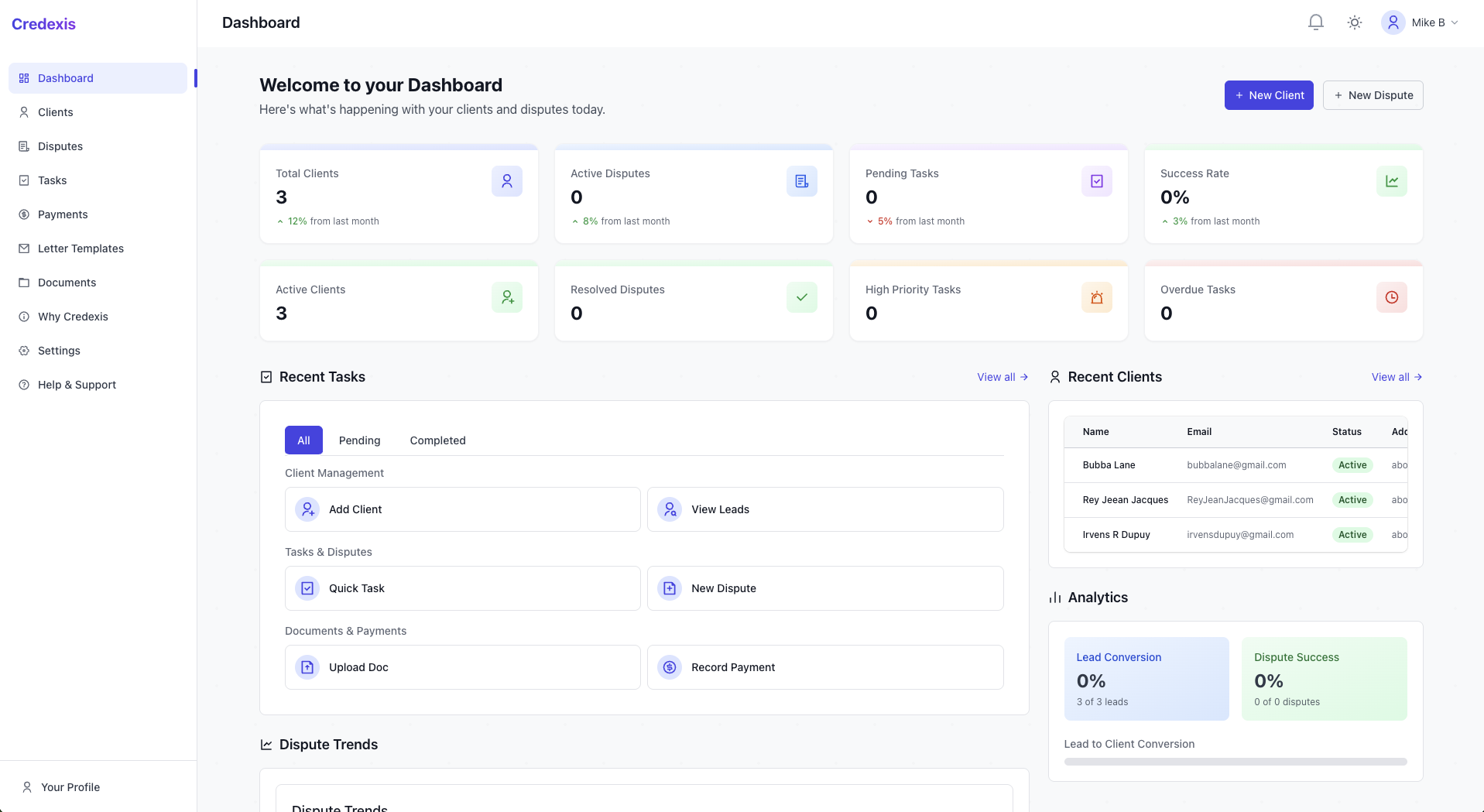Image resolution: width=1484 pixels, height=812 pixels.
Task: Open Clients page from sidebar
Action: (98, 112)
